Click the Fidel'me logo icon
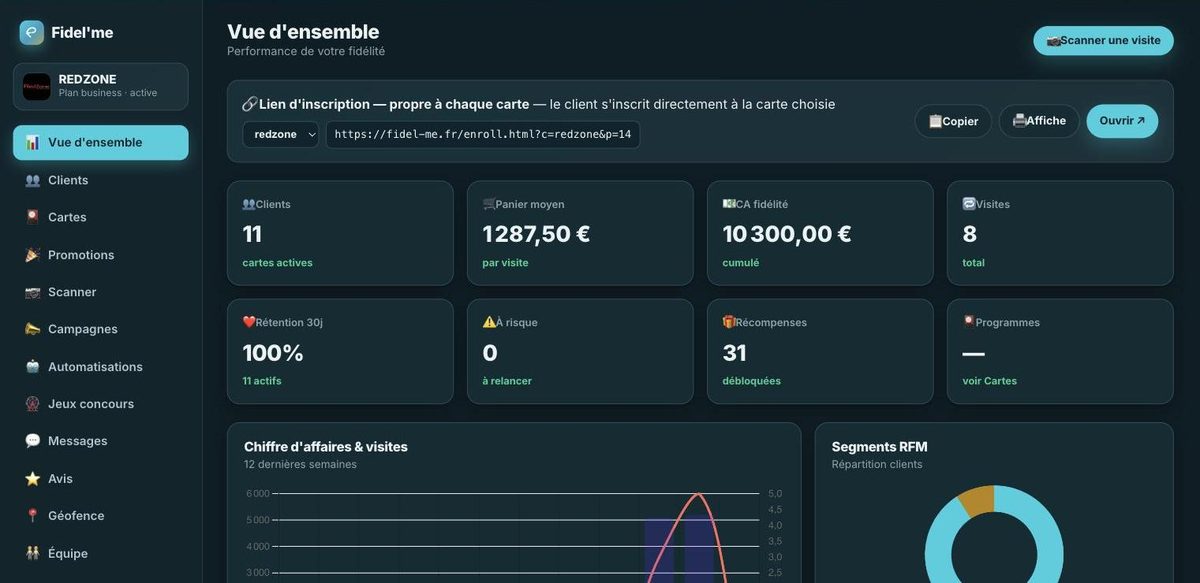Screen dimensions: 1200x583 (32, 32)
